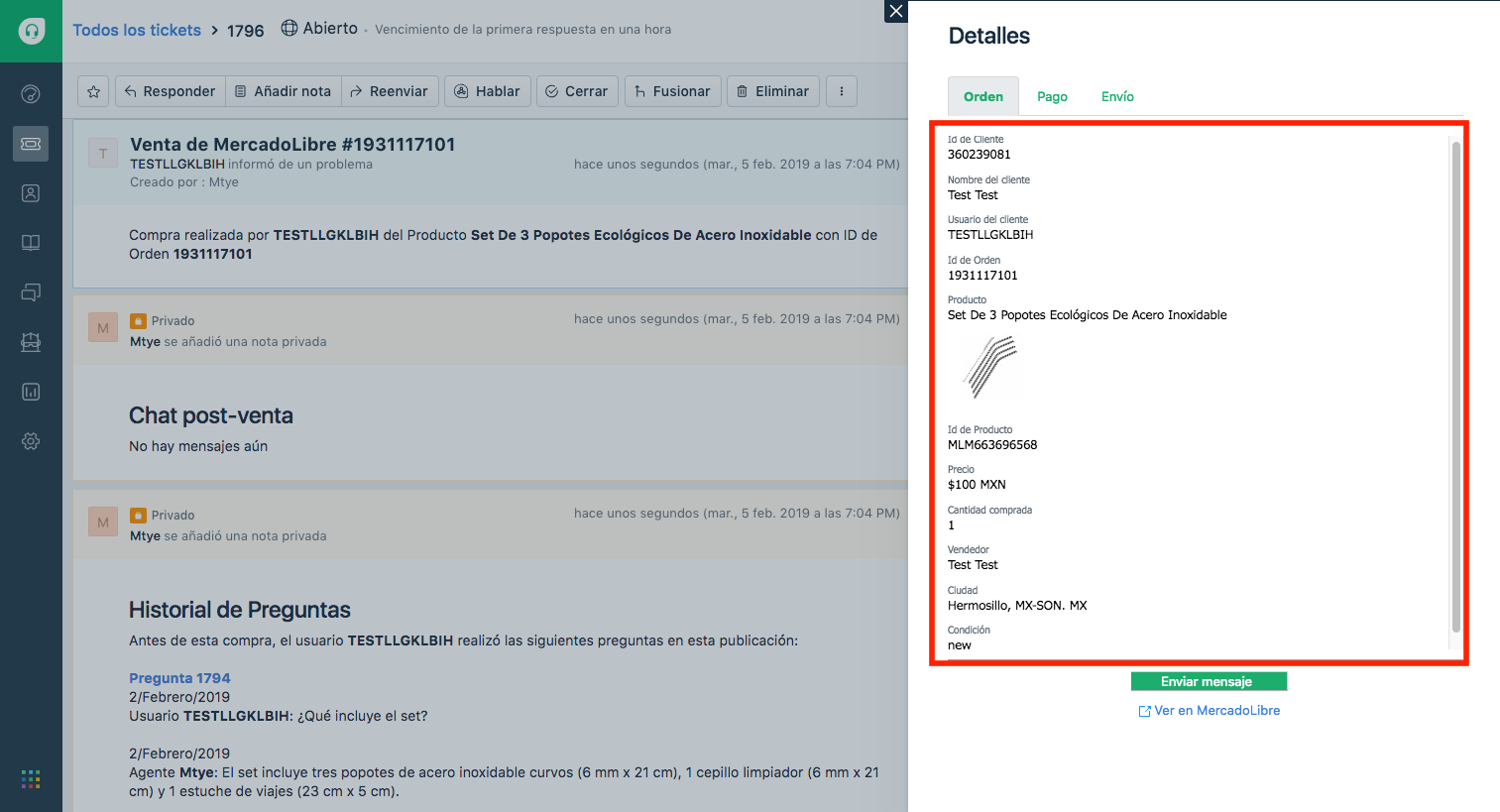Click the Enviar mensaje button
The image size is (1500, 812).
[x=1209, y=681]
